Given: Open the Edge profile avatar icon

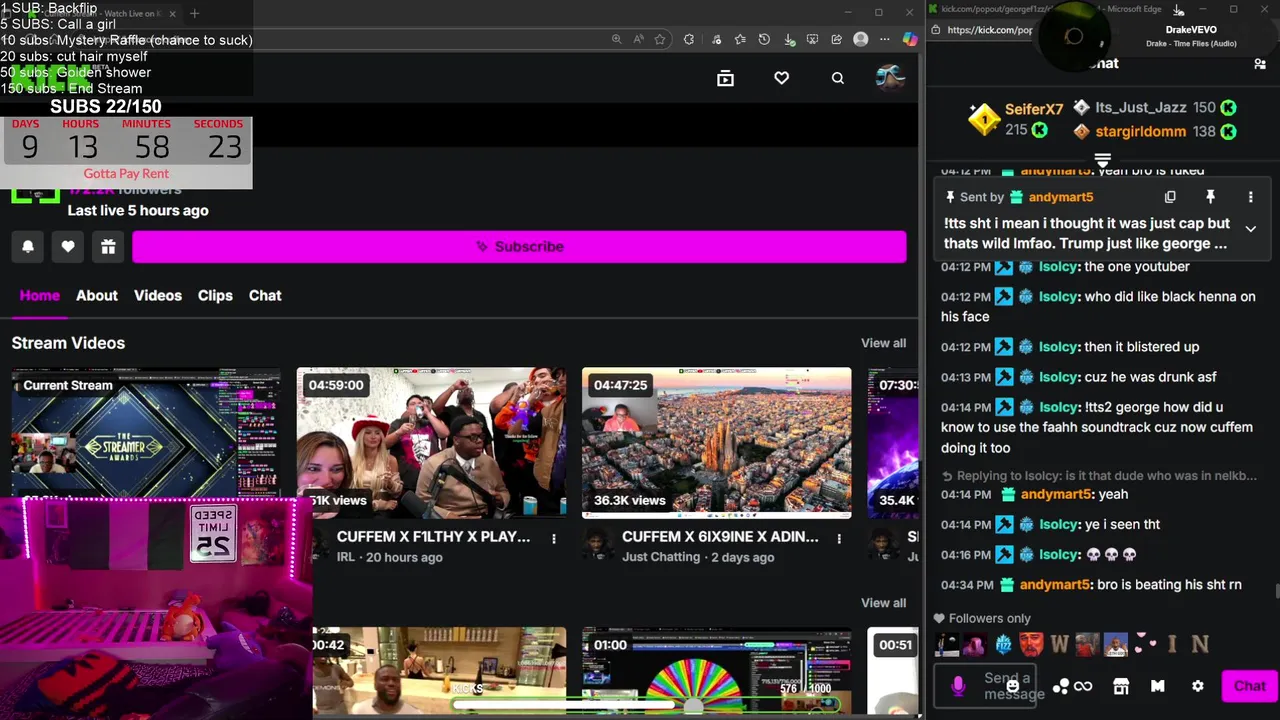Looking at the screenshot, I should [861, 39].
